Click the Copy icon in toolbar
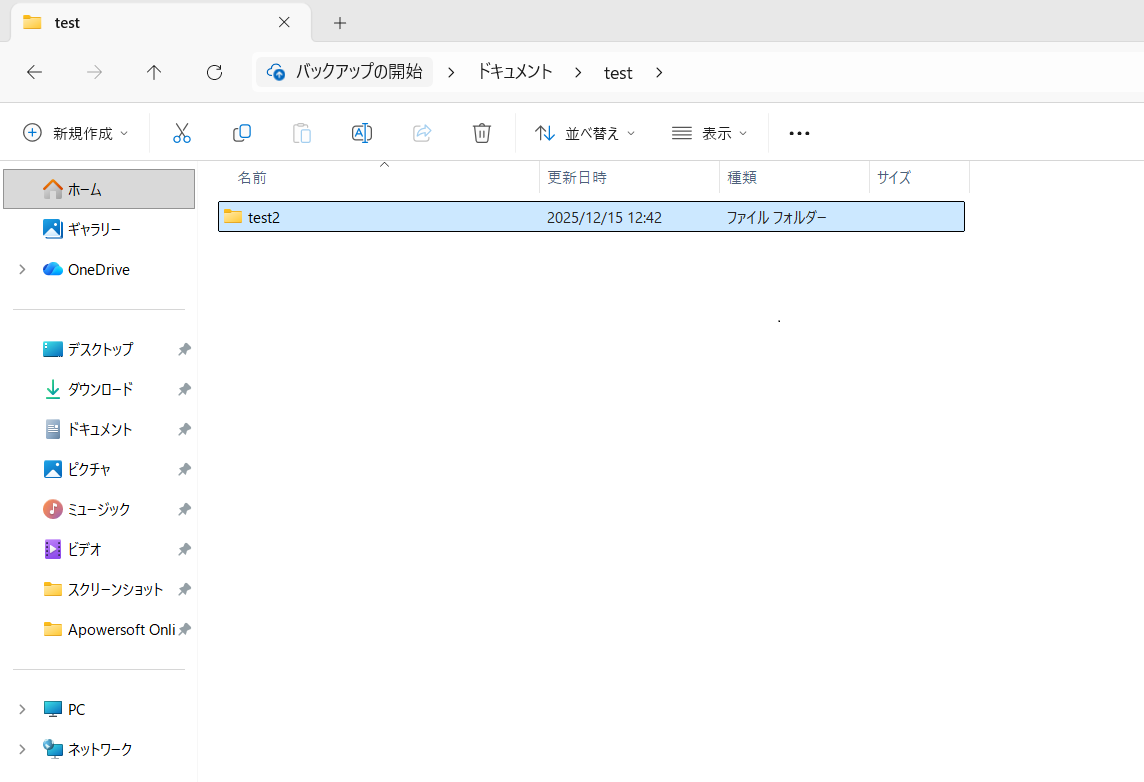 point(241,133)
